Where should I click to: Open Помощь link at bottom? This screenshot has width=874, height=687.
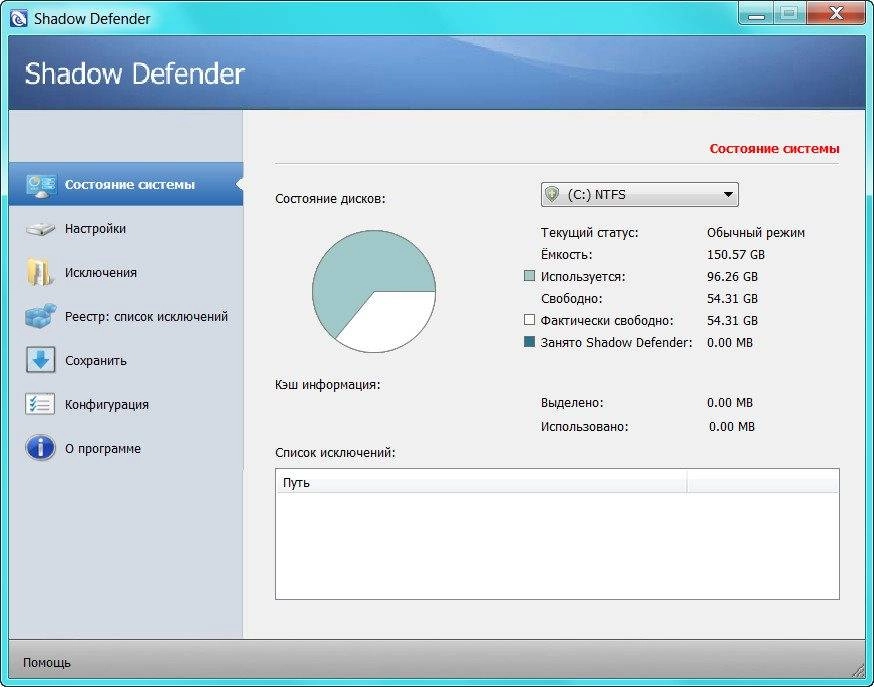[47, 662]
